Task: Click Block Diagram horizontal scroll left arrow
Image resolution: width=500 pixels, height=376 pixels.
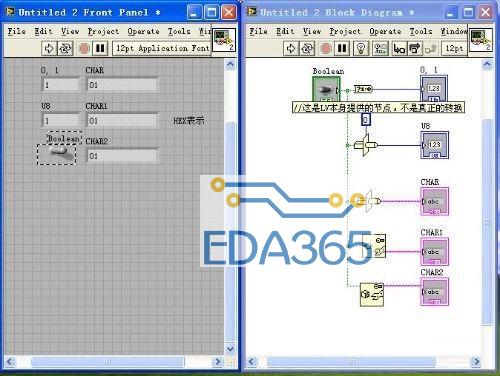Action: (x=252, y=361)
